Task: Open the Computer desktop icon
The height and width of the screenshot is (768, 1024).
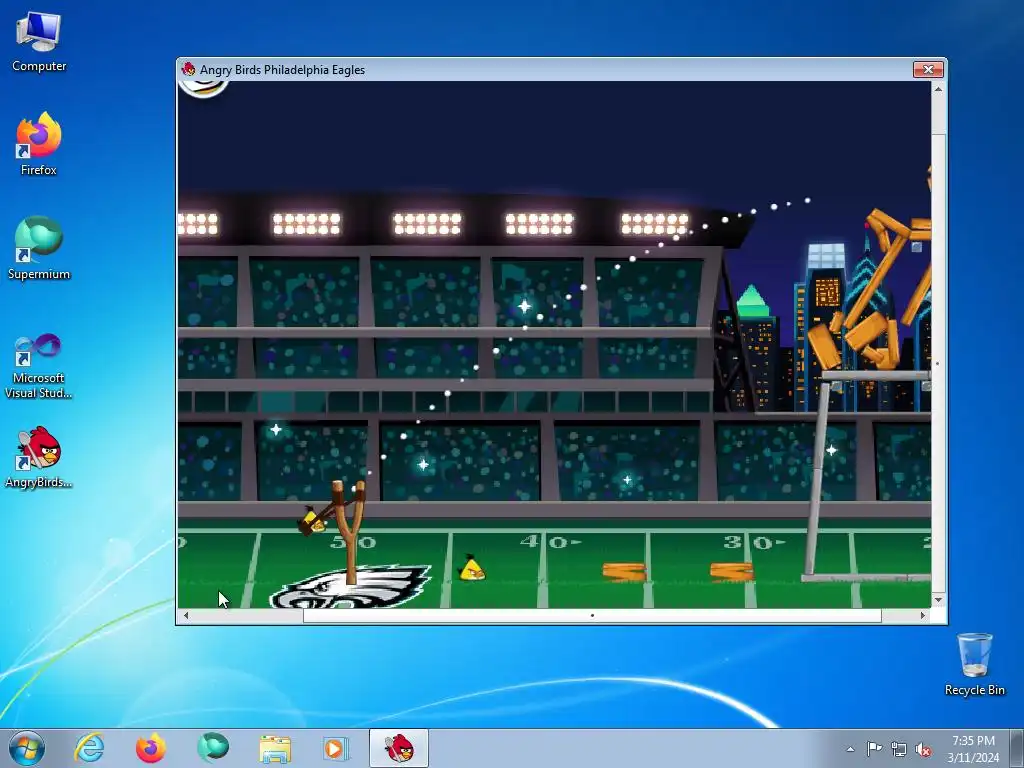Action: (39, 40)
